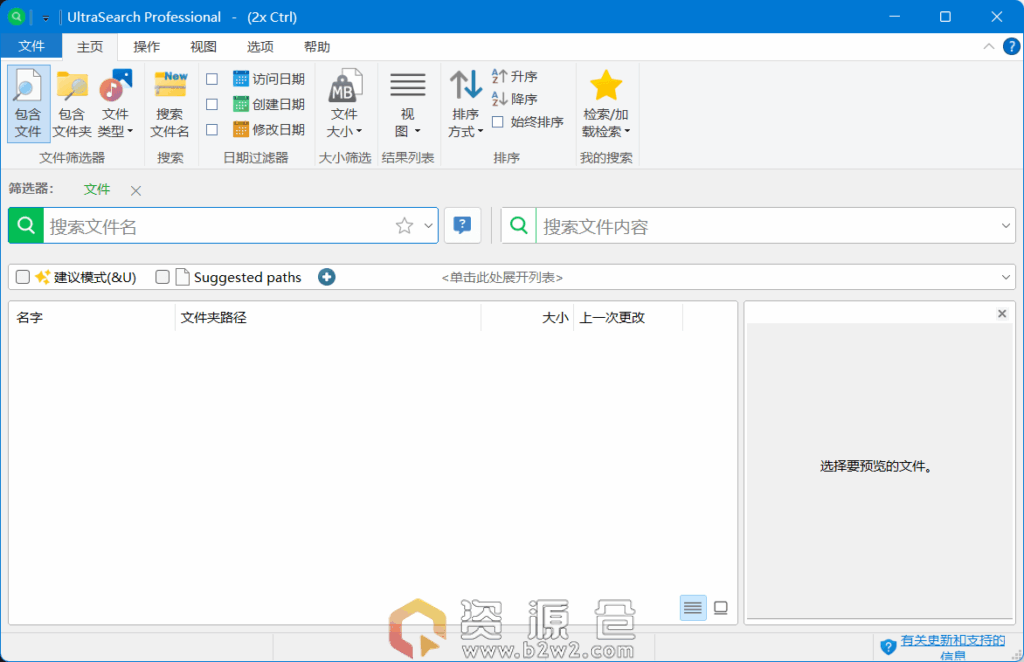Open the 文件 (File) menu tab
The image size is (1024, 662).
pos(31,47)
